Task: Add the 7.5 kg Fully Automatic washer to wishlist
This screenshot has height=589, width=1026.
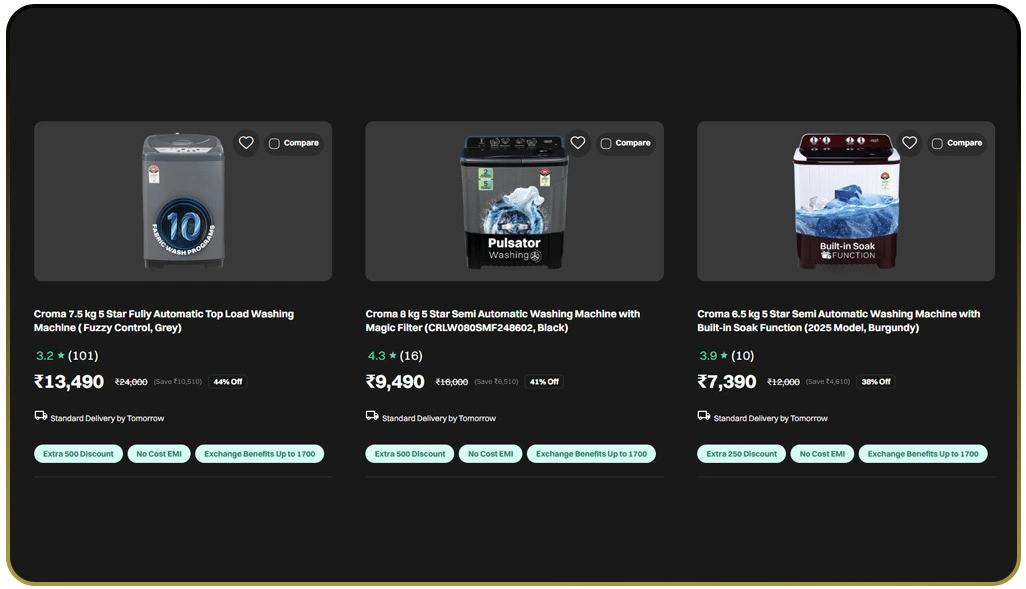Action: pos(246,143)
